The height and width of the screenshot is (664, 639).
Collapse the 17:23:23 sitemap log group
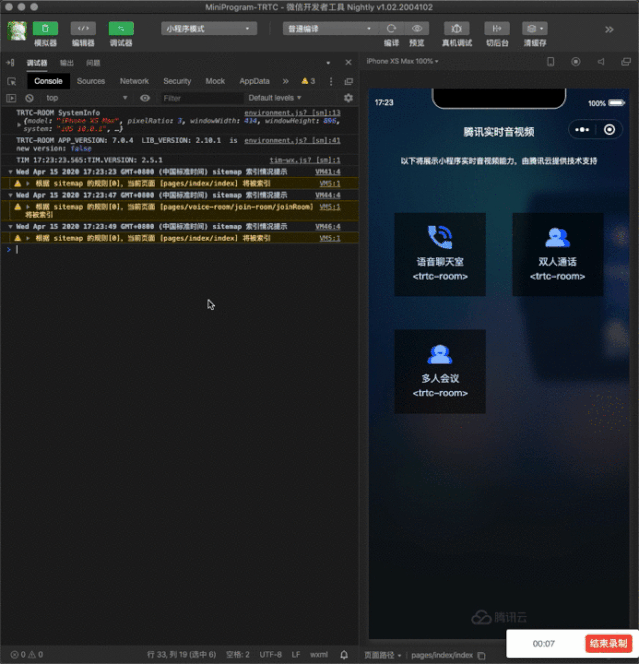[11, 172]
